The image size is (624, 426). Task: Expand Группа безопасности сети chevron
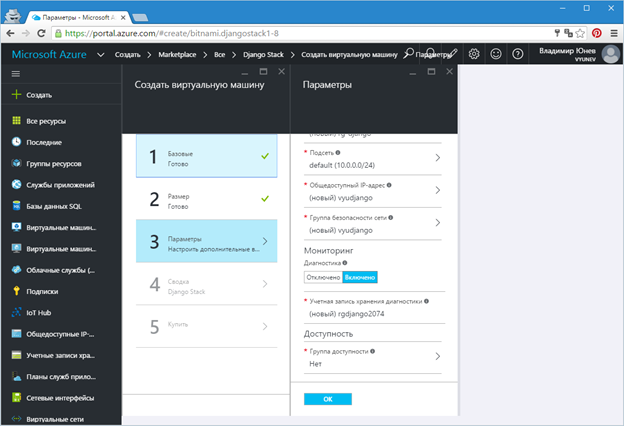point(437,223)
